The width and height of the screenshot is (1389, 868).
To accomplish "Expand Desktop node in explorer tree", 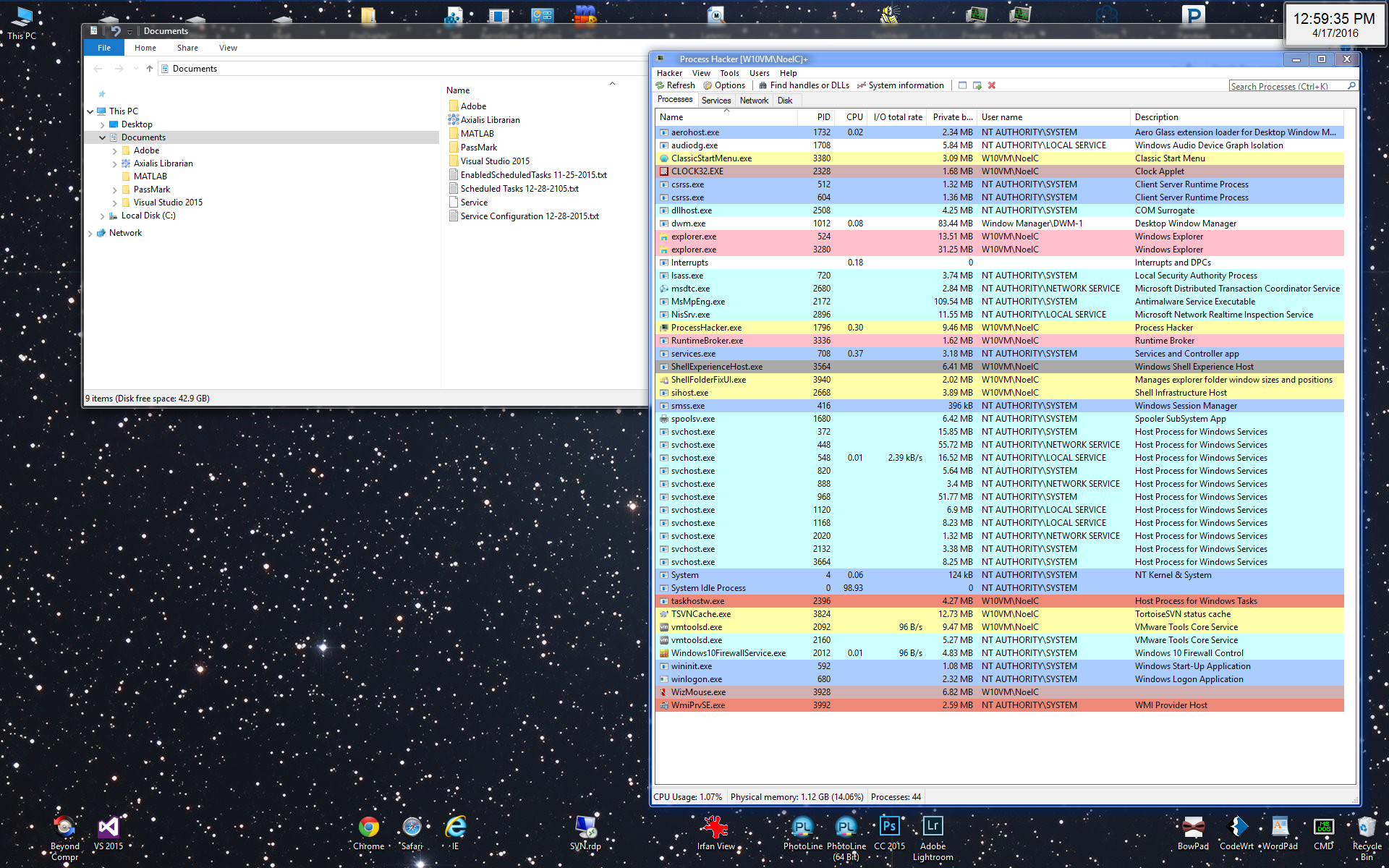I will tap(102, 124).
